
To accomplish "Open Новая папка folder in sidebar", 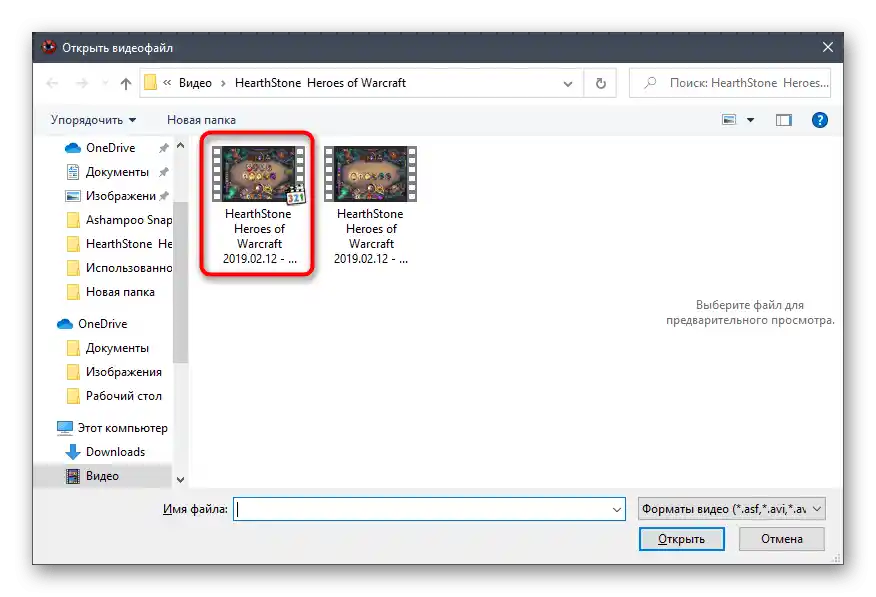I will (x=120, y=292).
